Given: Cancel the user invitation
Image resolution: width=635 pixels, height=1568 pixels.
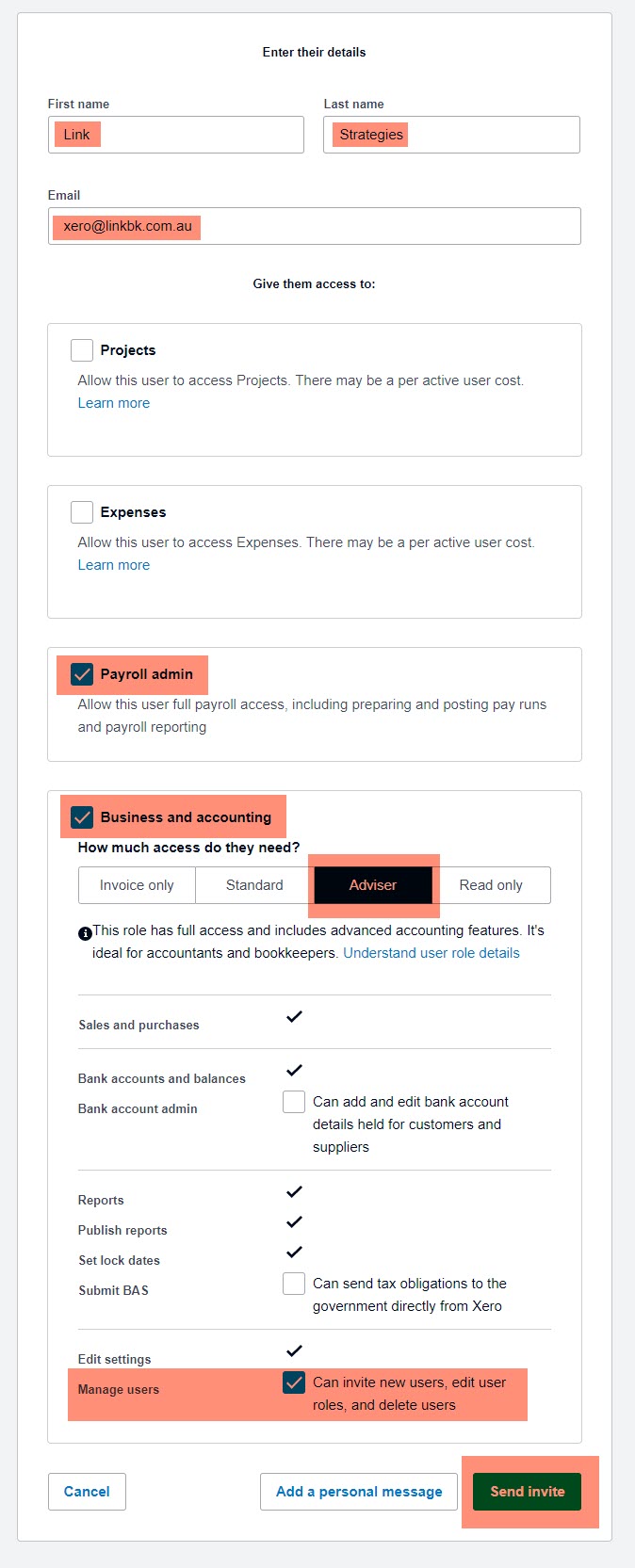Looking at the screenshot, I should [x=87, y=1492].
